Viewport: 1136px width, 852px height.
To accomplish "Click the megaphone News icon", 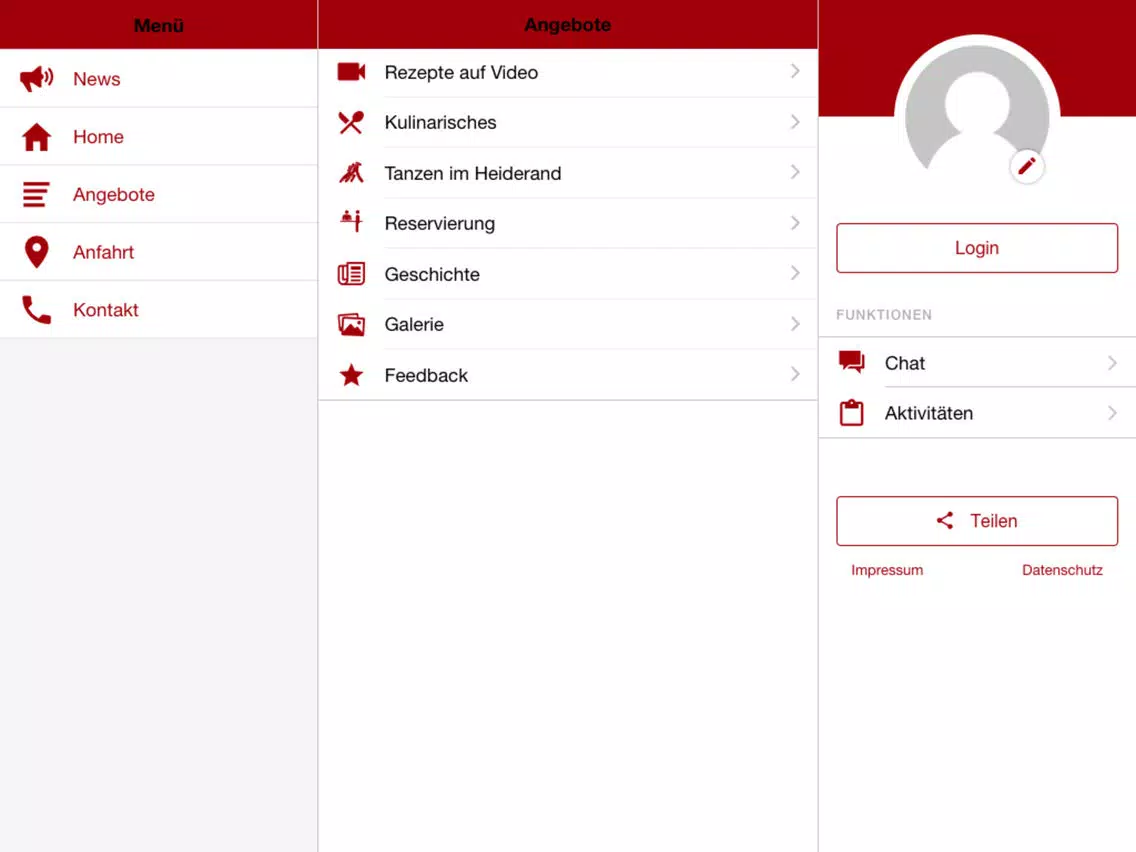I will coord(37,79).
